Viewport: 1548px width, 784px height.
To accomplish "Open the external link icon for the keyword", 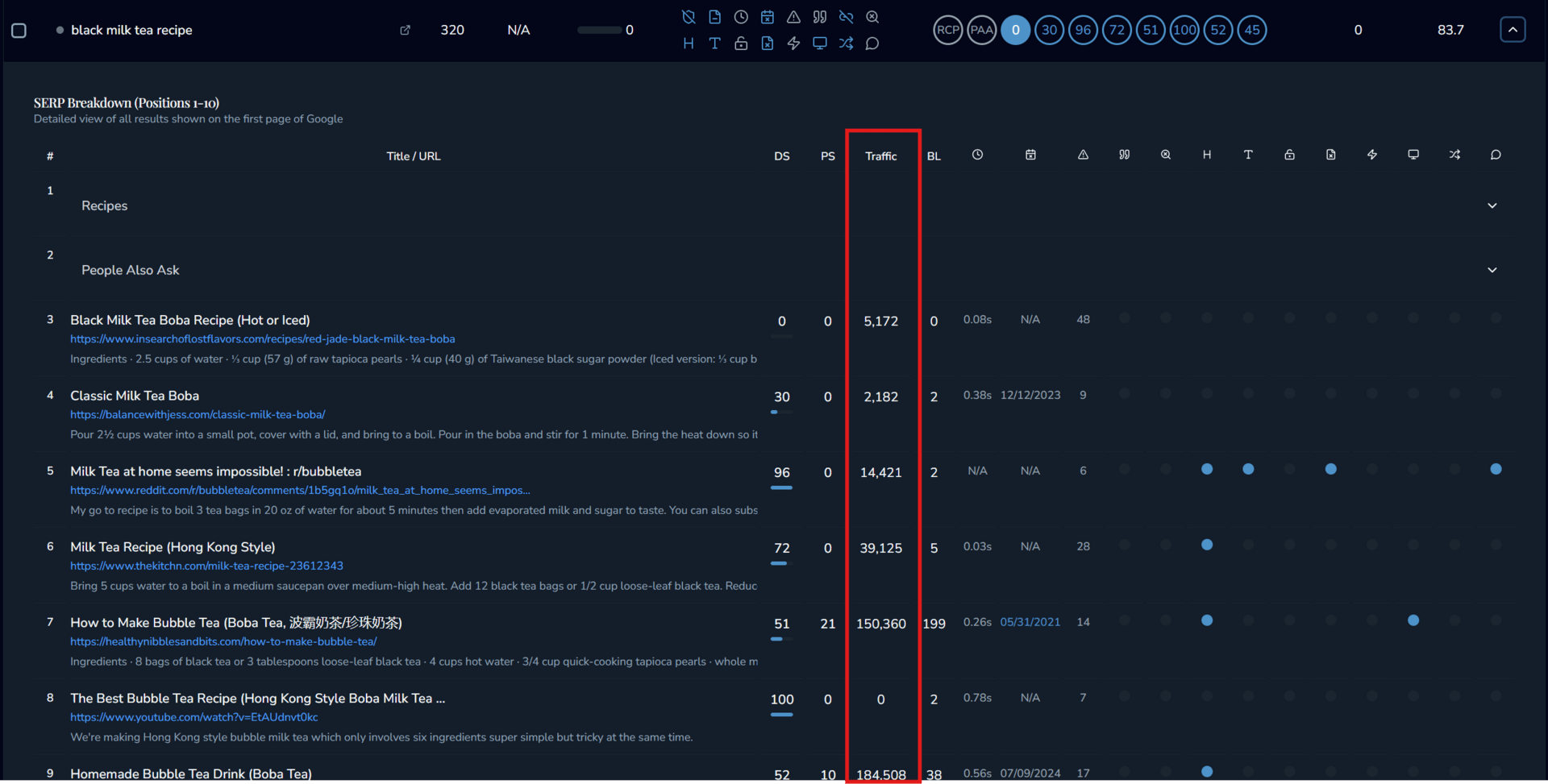I will pyautogui.click(x=406, y=31).
